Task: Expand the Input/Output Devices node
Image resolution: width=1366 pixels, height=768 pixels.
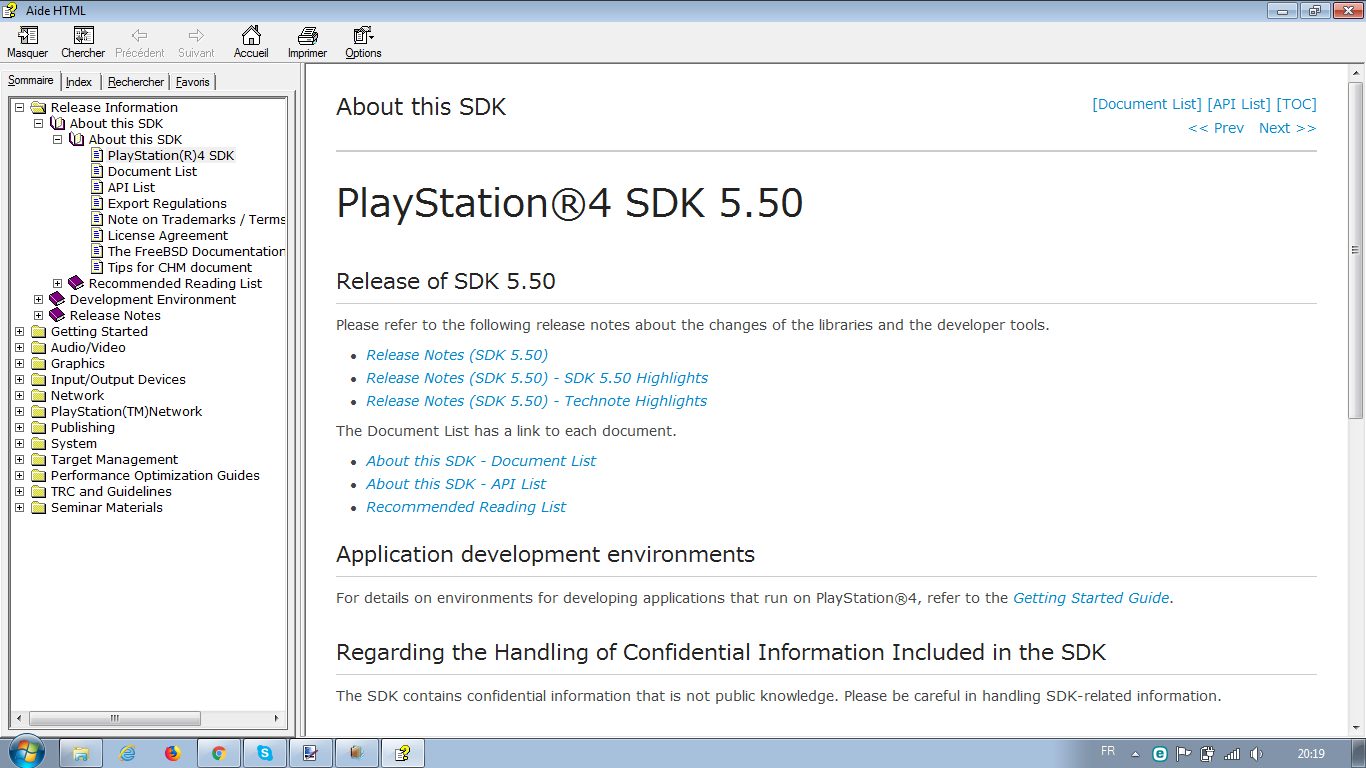Action: (x=19, y=379)
